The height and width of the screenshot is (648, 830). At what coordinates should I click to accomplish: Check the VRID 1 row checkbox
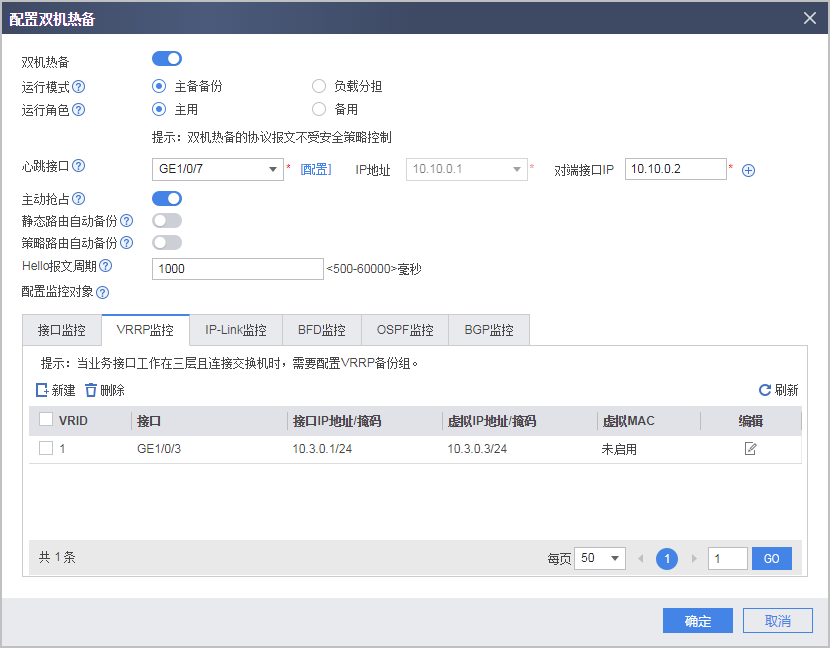point(45,449)
